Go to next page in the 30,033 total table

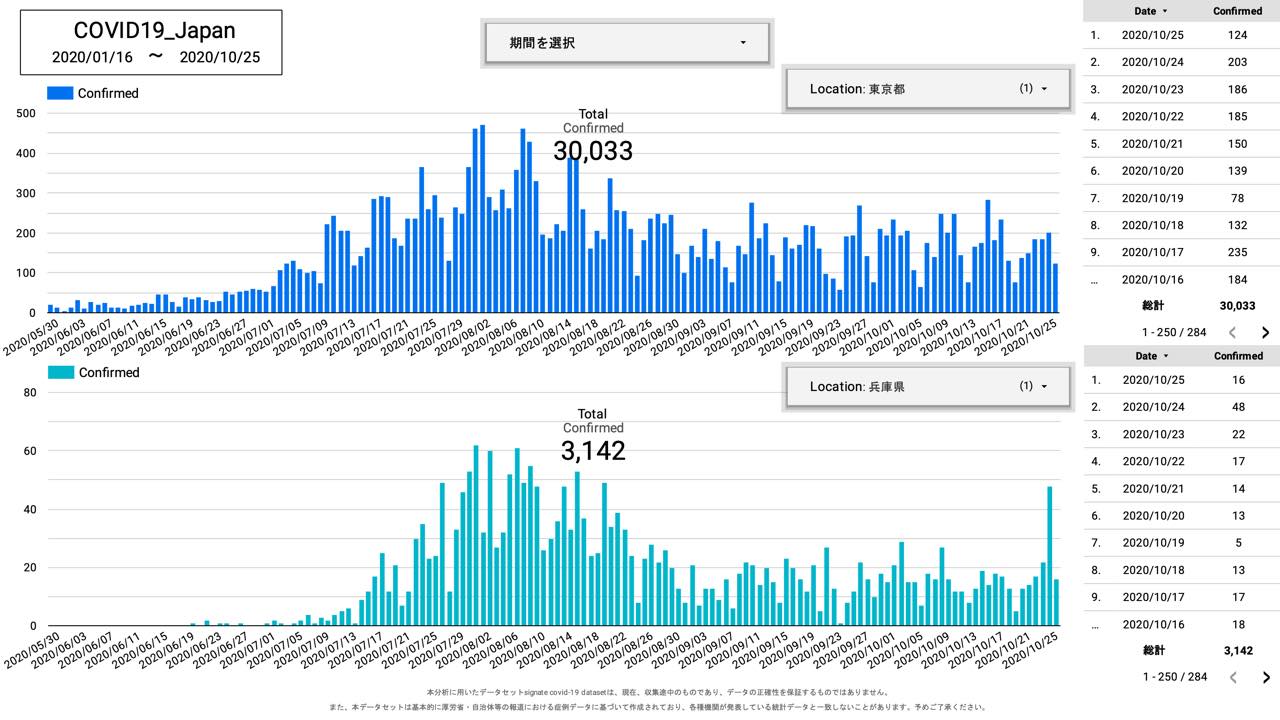click(x=1265, y=333)
